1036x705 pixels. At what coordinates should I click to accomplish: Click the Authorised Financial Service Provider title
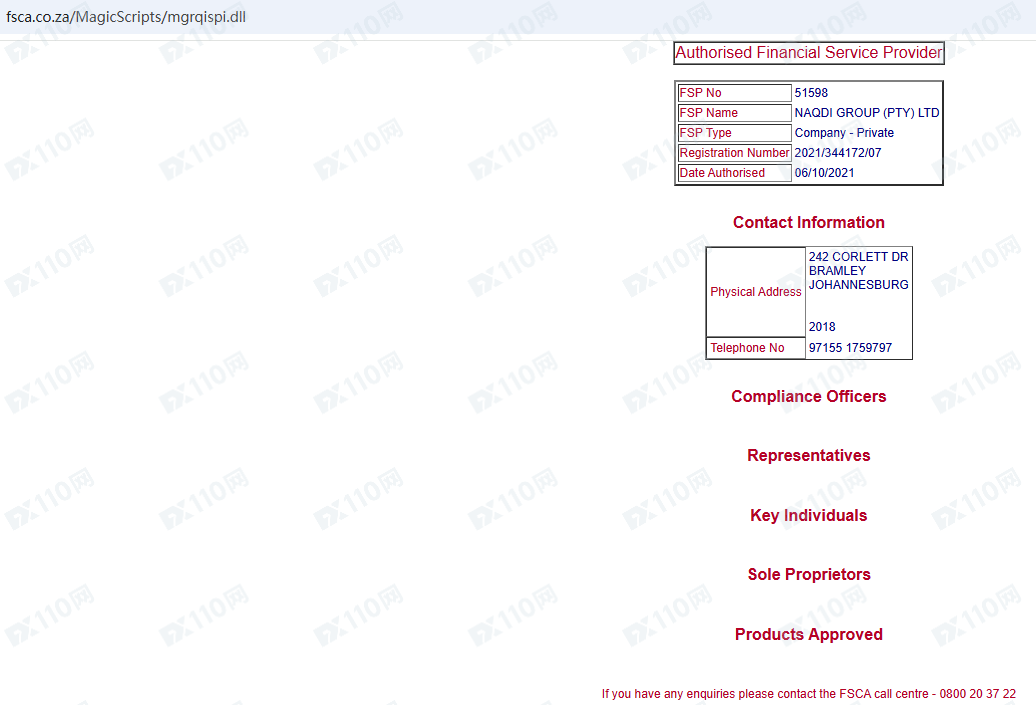(x=808, y=53)
